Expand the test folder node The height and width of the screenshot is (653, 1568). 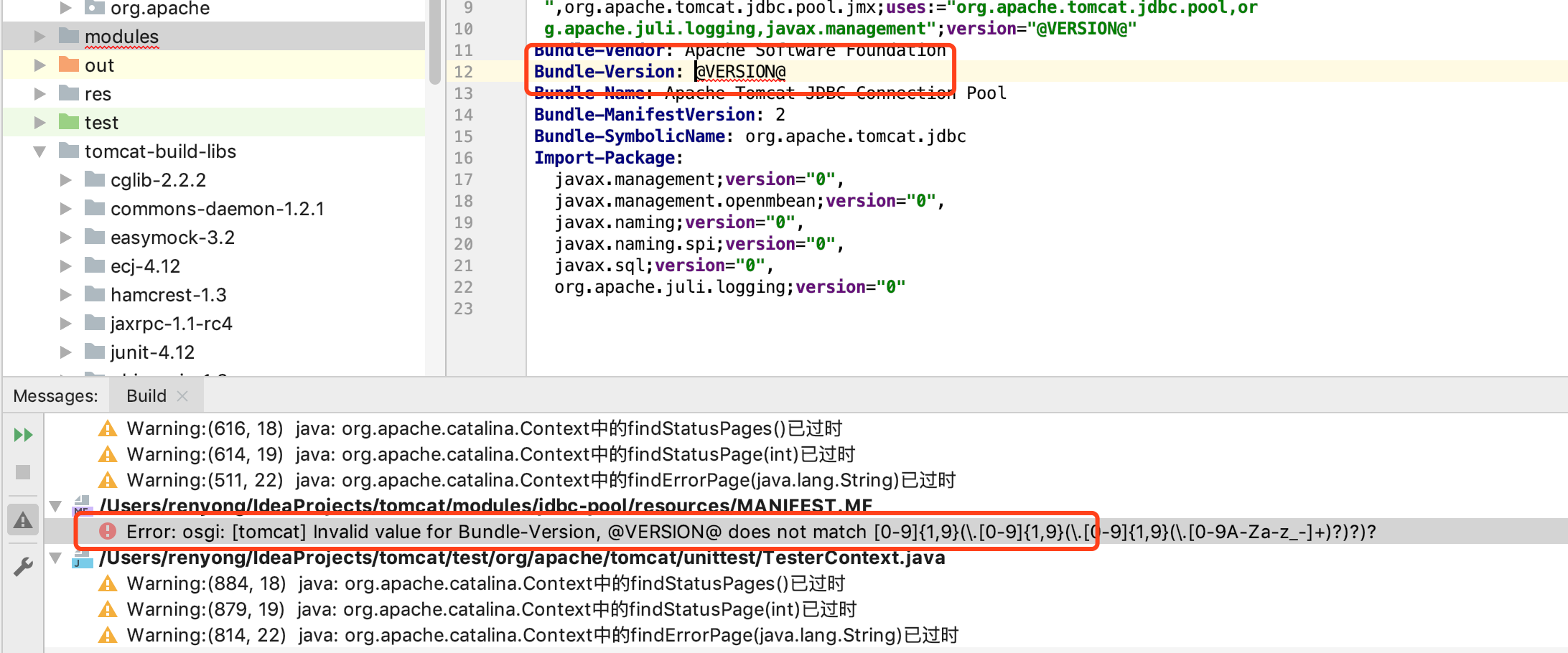(x=40, y=122)
